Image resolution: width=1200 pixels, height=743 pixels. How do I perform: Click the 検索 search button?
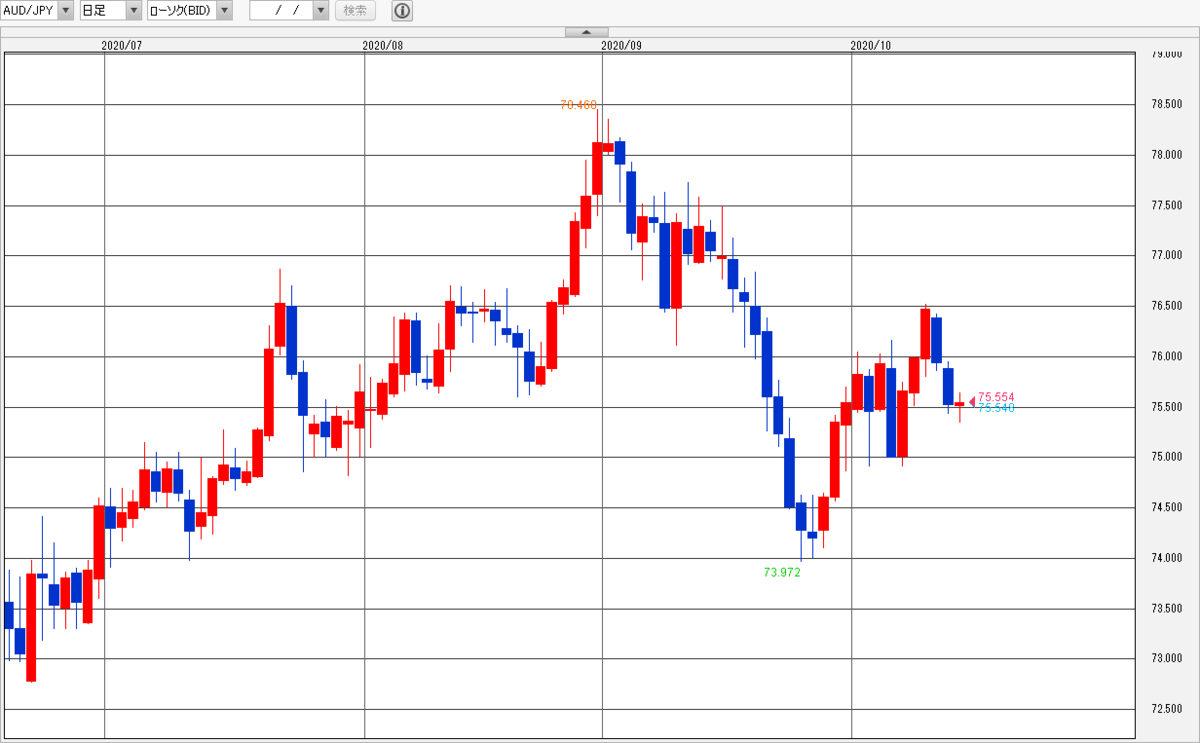pos(354,11)
